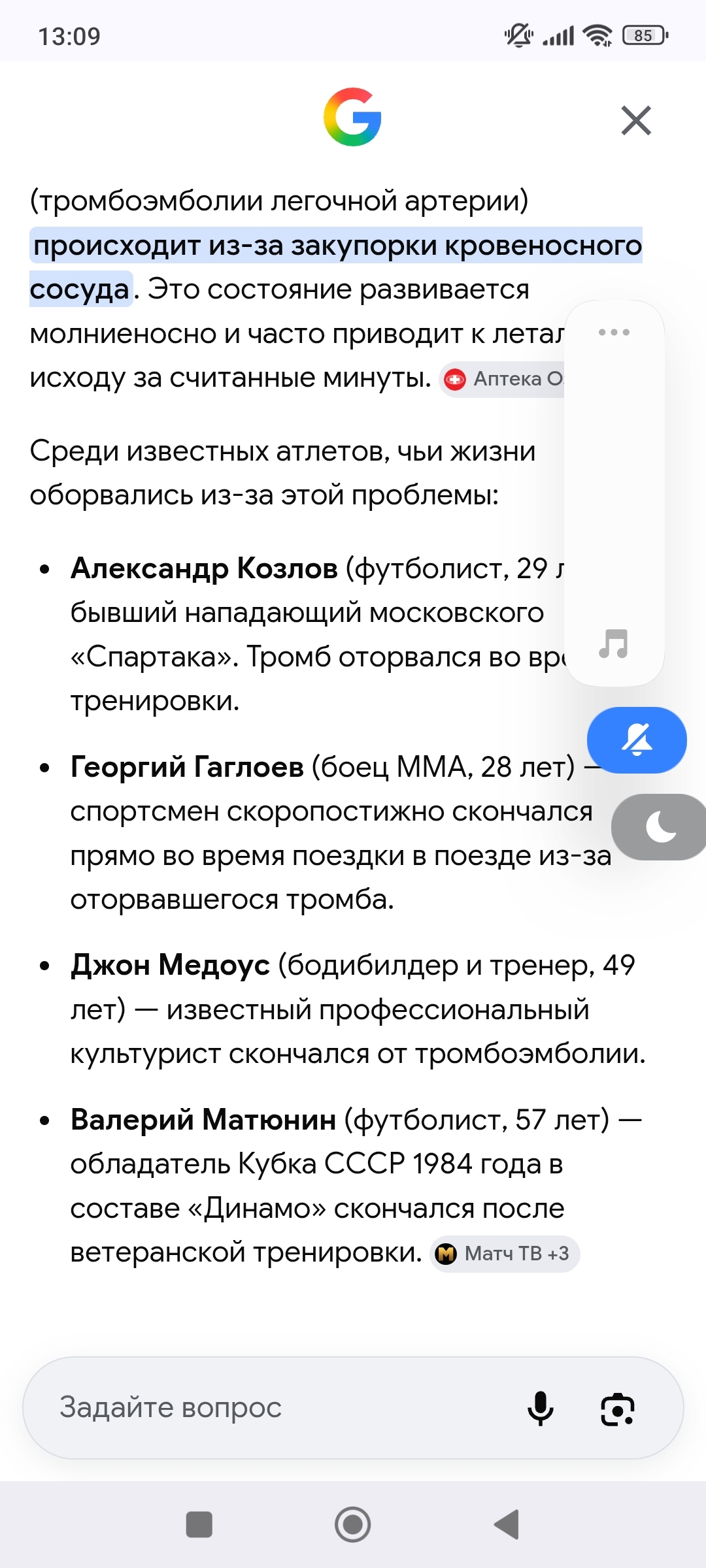
Task: Toggle do-not-disturb moon button
Action: point(659,827)
